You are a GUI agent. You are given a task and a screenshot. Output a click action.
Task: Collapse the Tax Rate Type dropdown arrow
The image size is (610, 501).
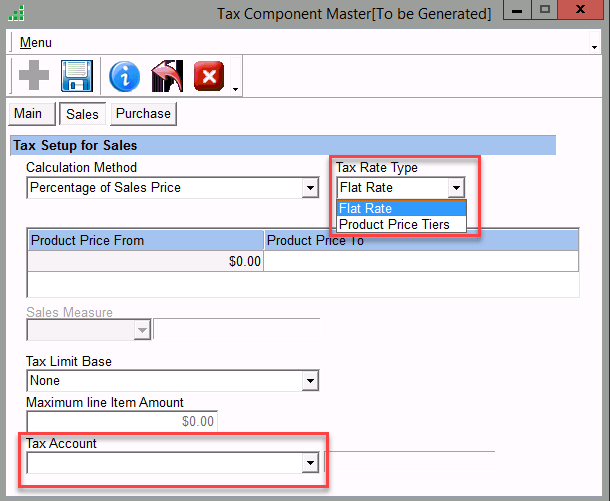[457, 188]
